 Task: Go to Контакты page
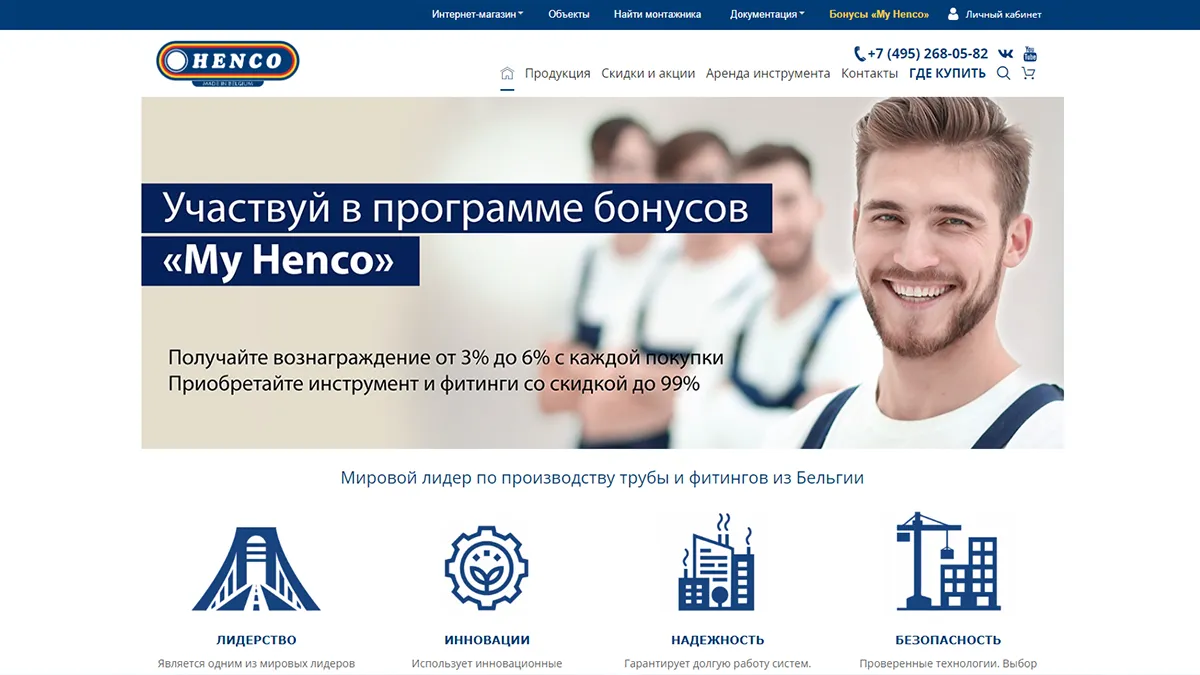pos(869,73)
